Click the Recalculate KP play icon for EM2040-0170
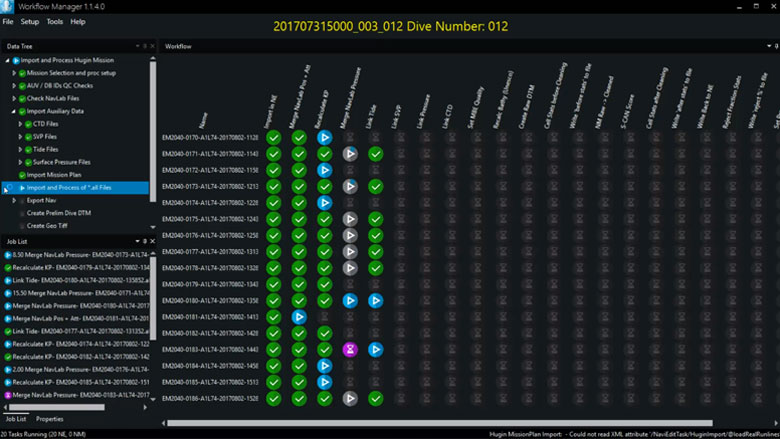Image resolution: width=780 pixels, height=439 pixels. click(324, 138)
